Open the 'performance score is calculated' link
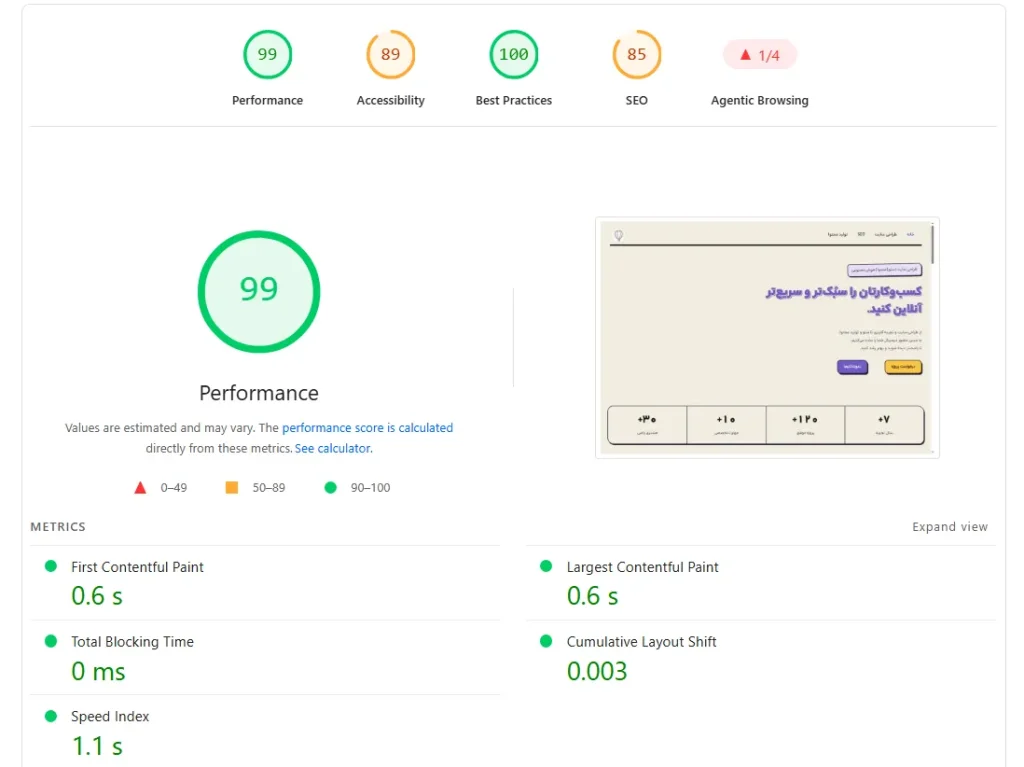The height and width of the screenshot is (767, 1024). pyautogui.click(x=367, y=428)
